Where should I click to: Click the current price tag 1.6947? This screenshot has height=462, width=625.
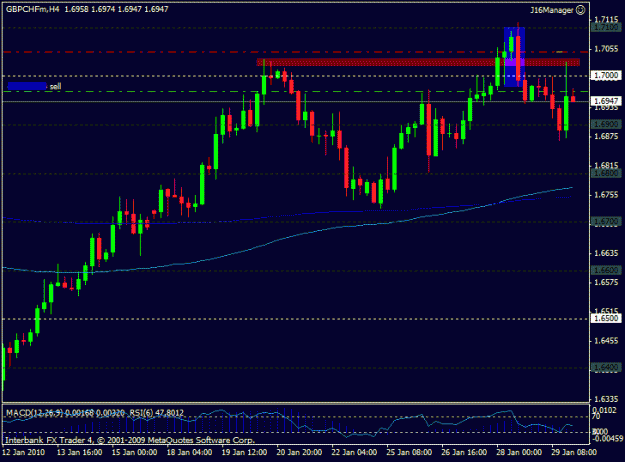pos(606,101)
